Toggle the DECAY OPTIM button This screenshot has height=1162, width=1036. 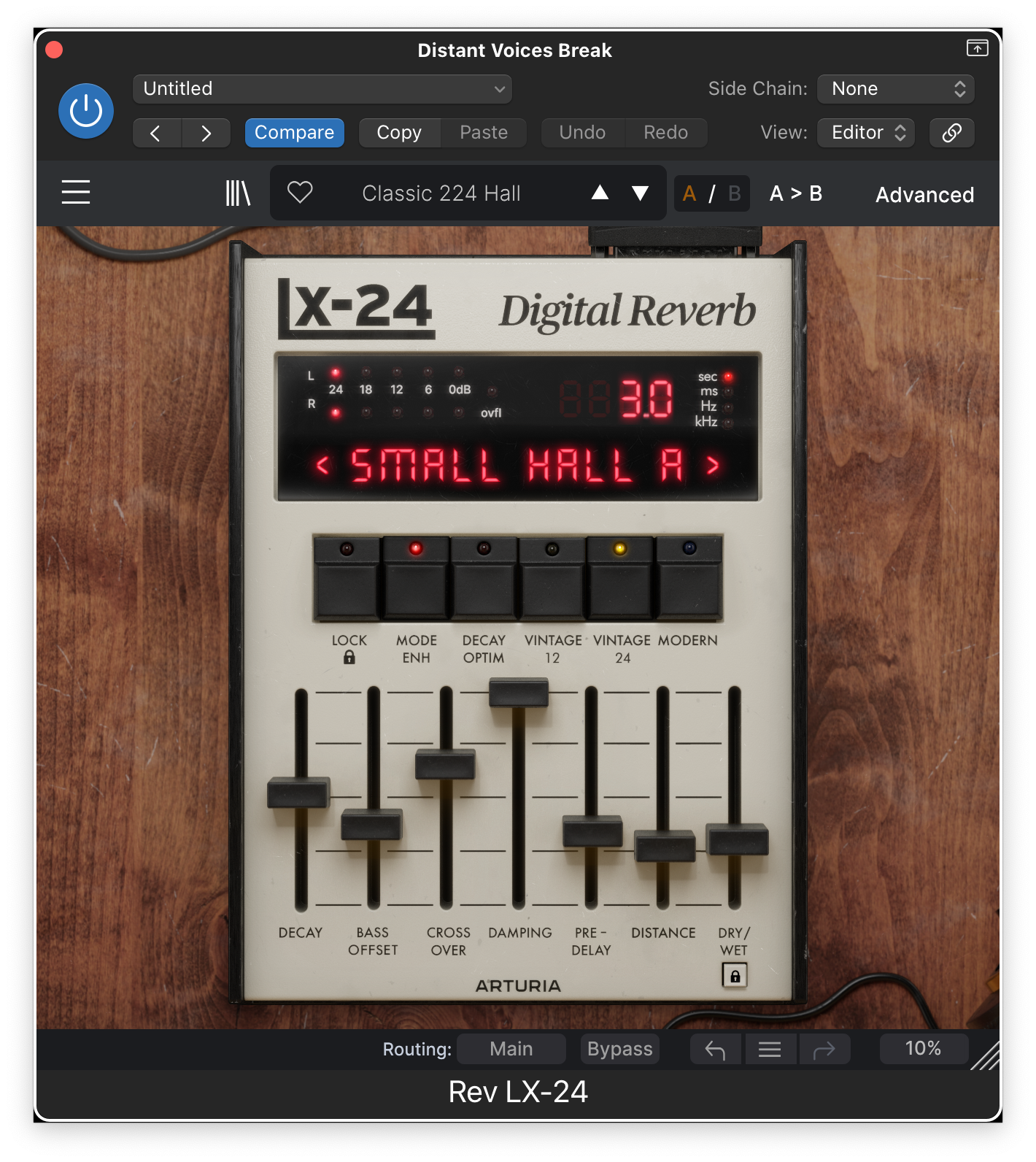point(484,578)
